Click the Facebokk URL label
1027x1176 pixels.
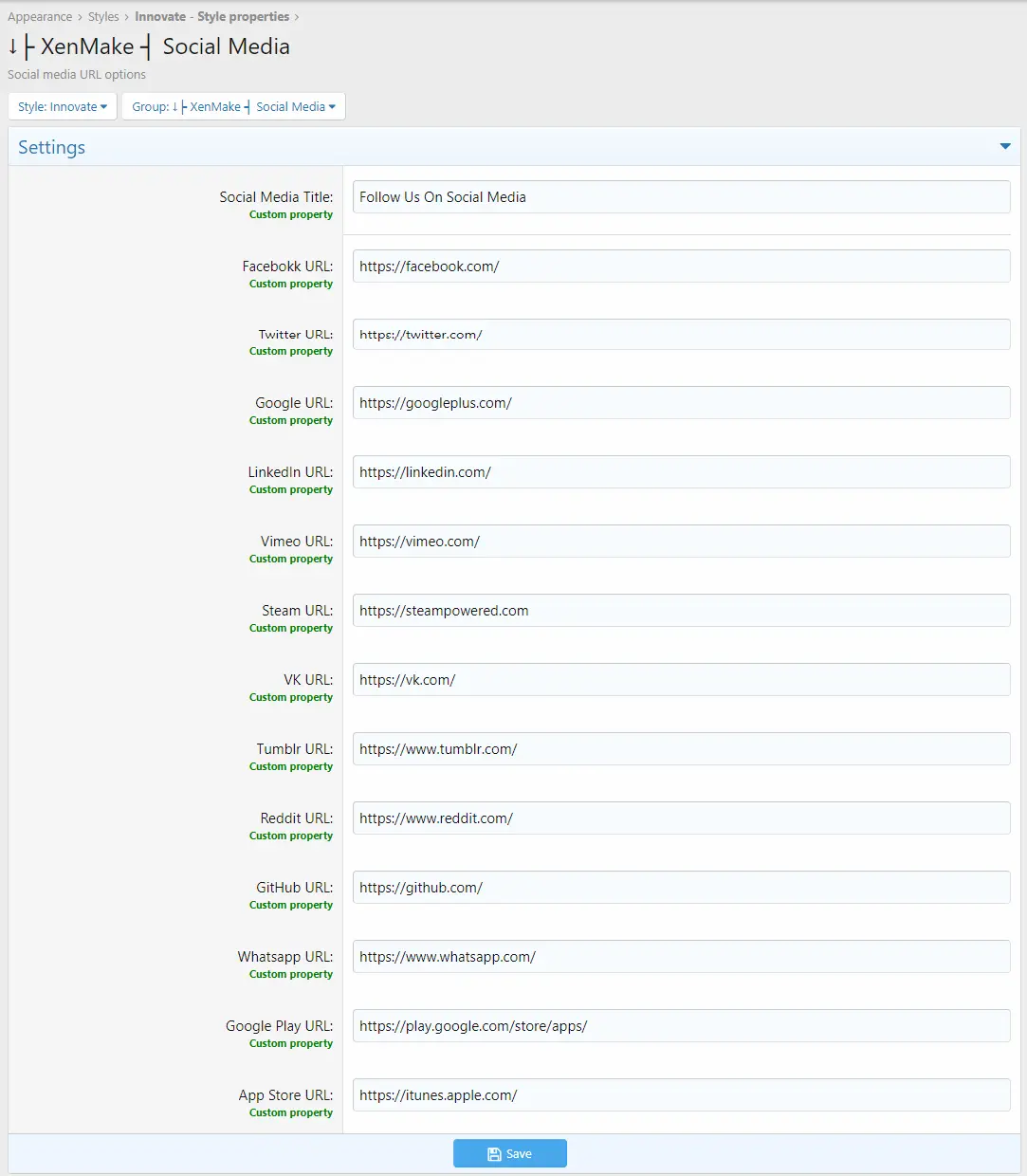click(x=287, y=266)
